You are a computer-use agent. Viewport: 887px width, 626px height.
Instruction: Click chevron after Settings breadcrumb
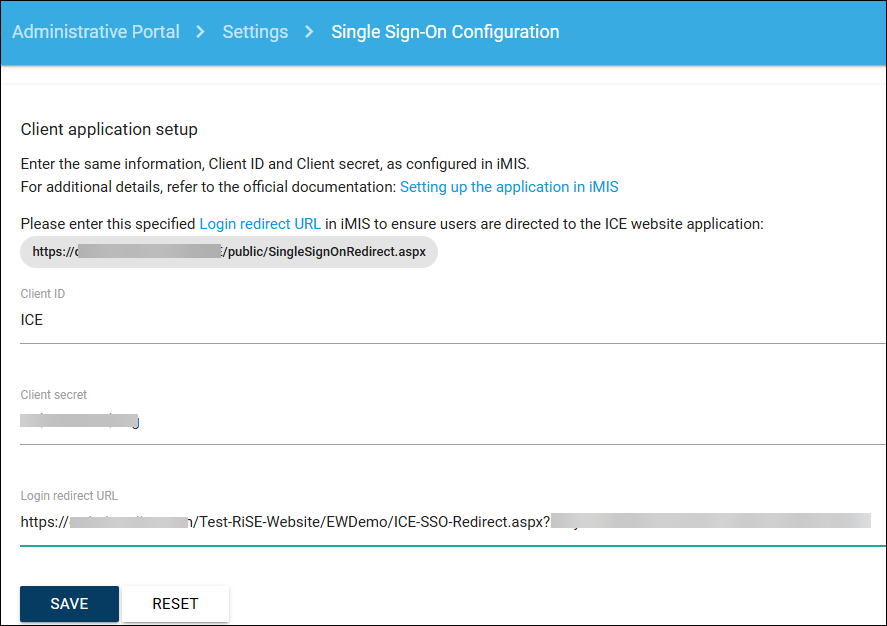(310, 32)
